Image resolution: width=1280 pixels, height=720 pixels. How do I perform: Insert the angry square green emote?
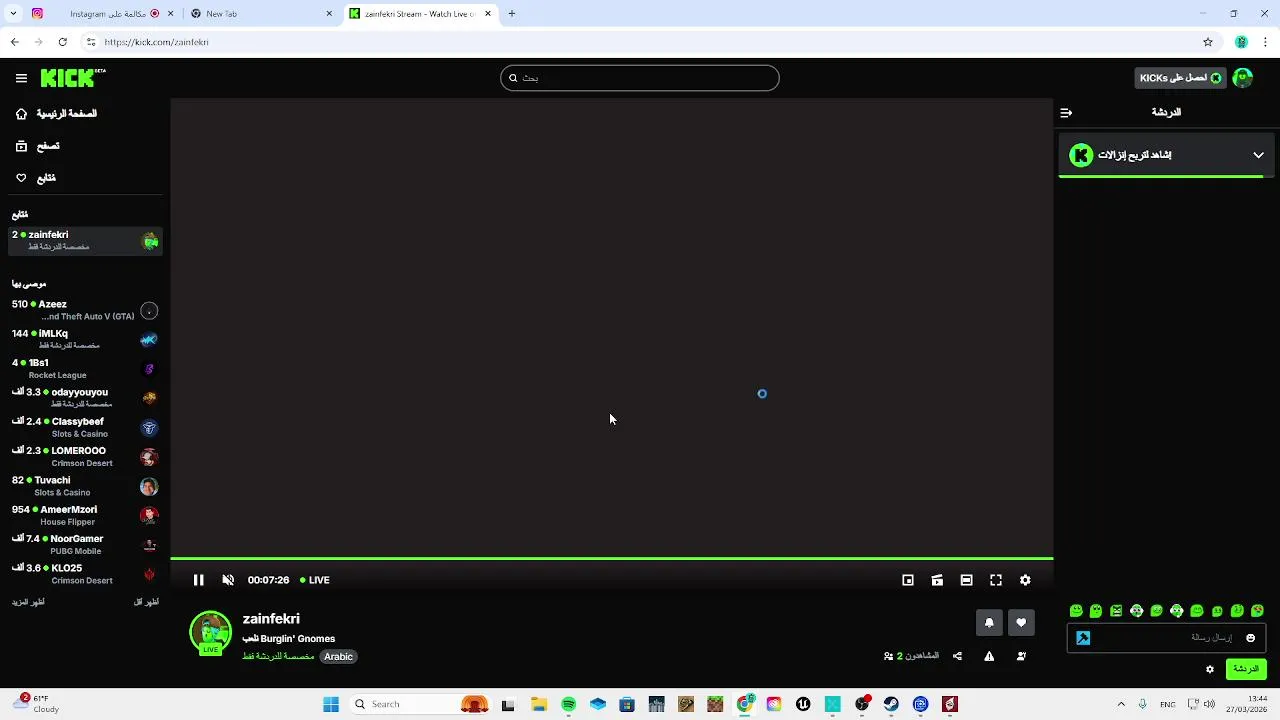(x=1116, y=611)
